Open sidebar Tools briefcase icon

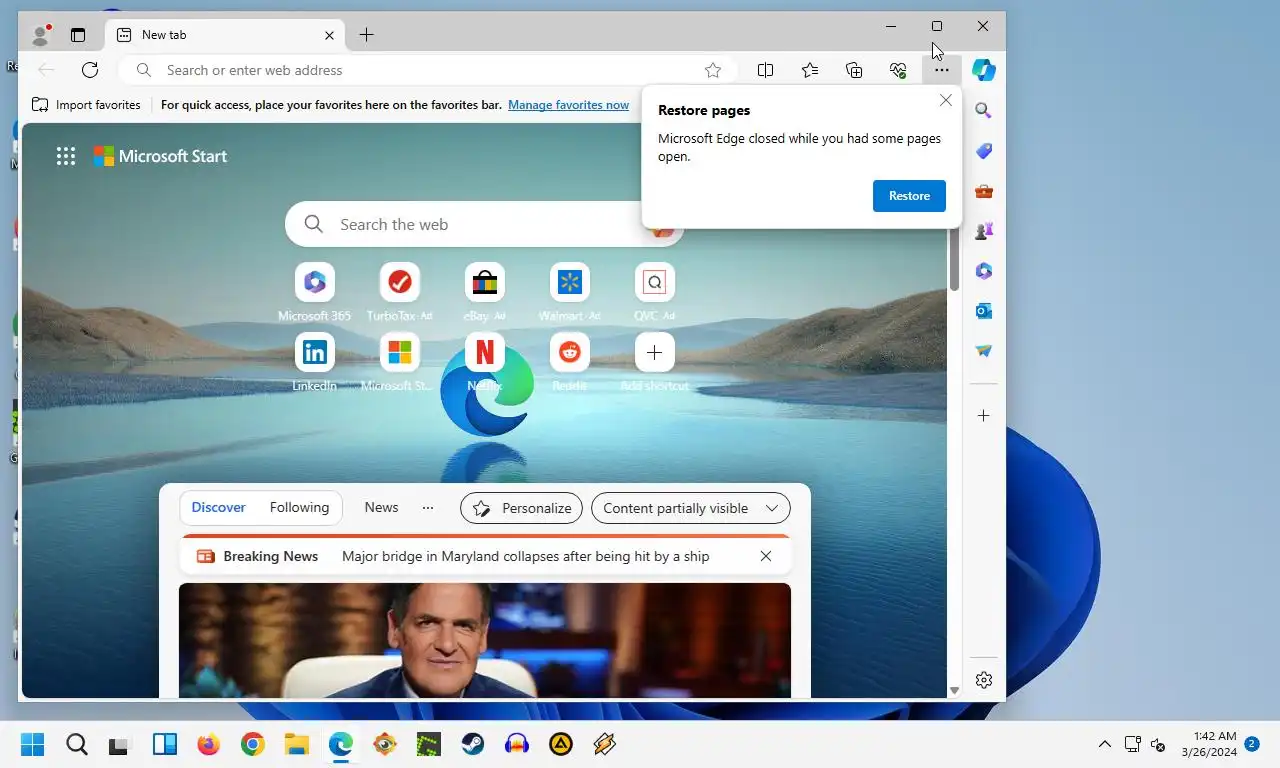coord(984,191)
